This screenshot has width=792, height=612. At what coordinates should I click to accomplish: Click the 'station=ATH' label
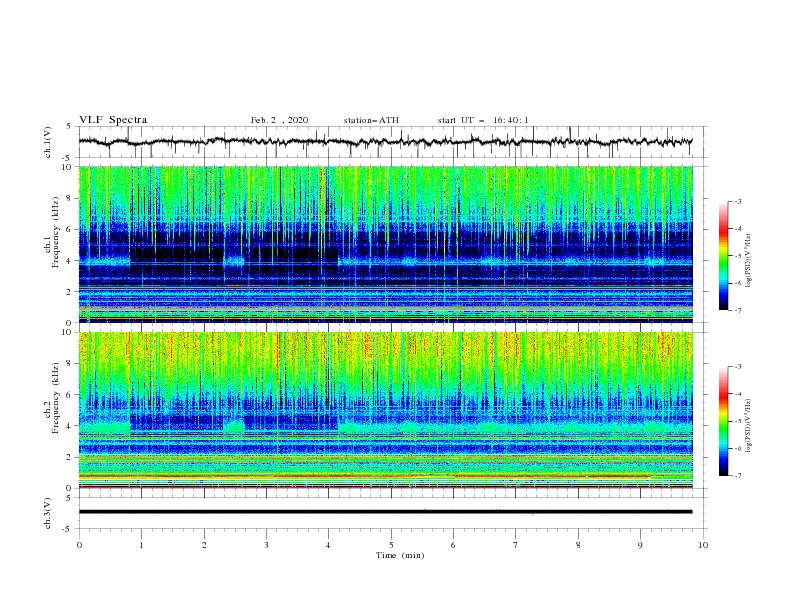pos(371,120)
